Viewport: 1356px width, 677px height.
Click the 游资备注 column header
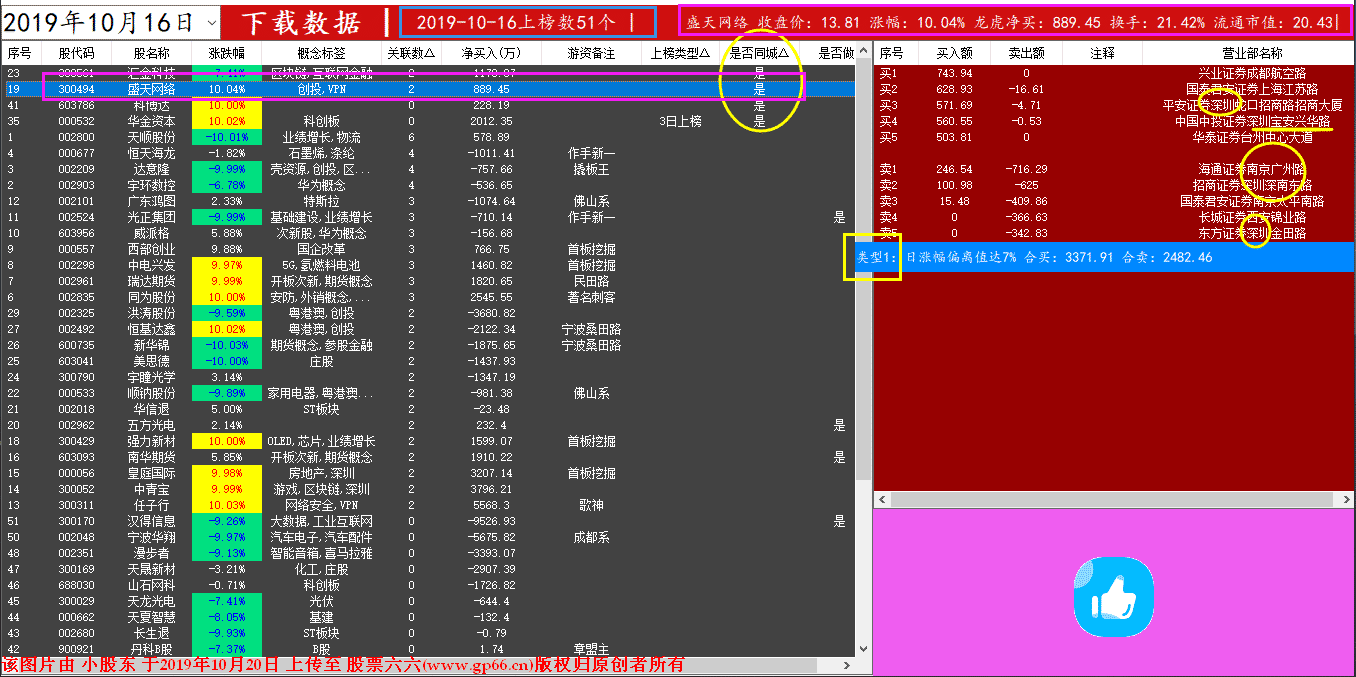[x=591, y=53]
